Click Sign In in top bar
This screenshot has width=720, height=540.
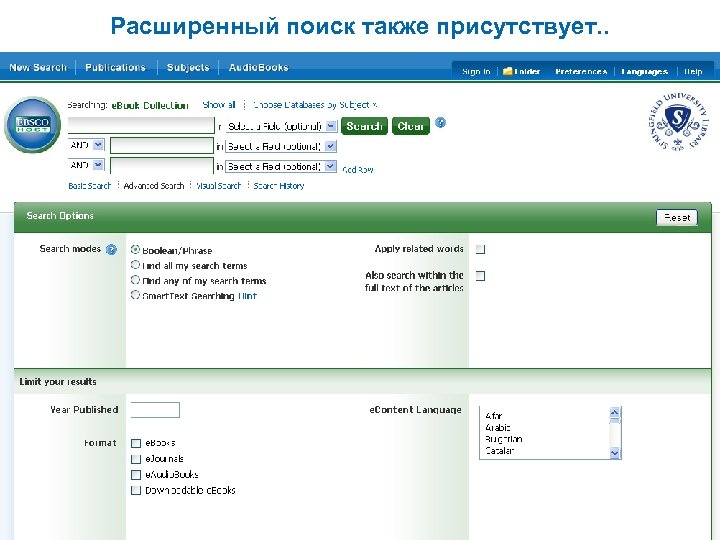pyautogui.click(x=476, y=72)
